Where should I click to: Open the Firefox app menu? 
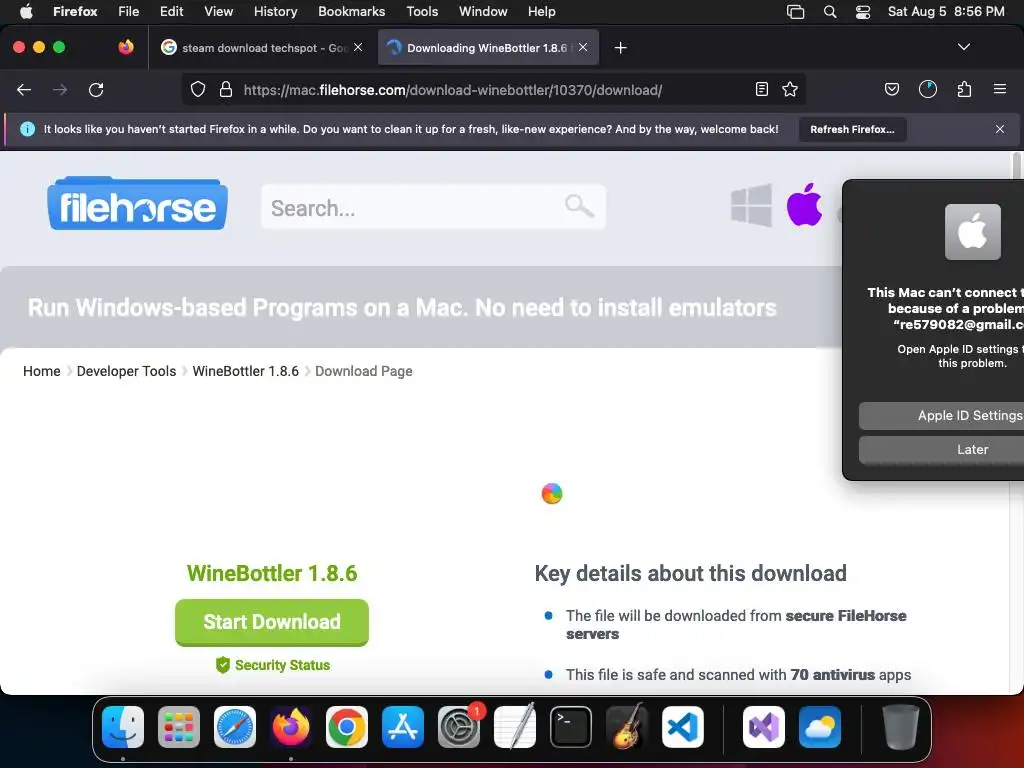[x=75, y=11]
